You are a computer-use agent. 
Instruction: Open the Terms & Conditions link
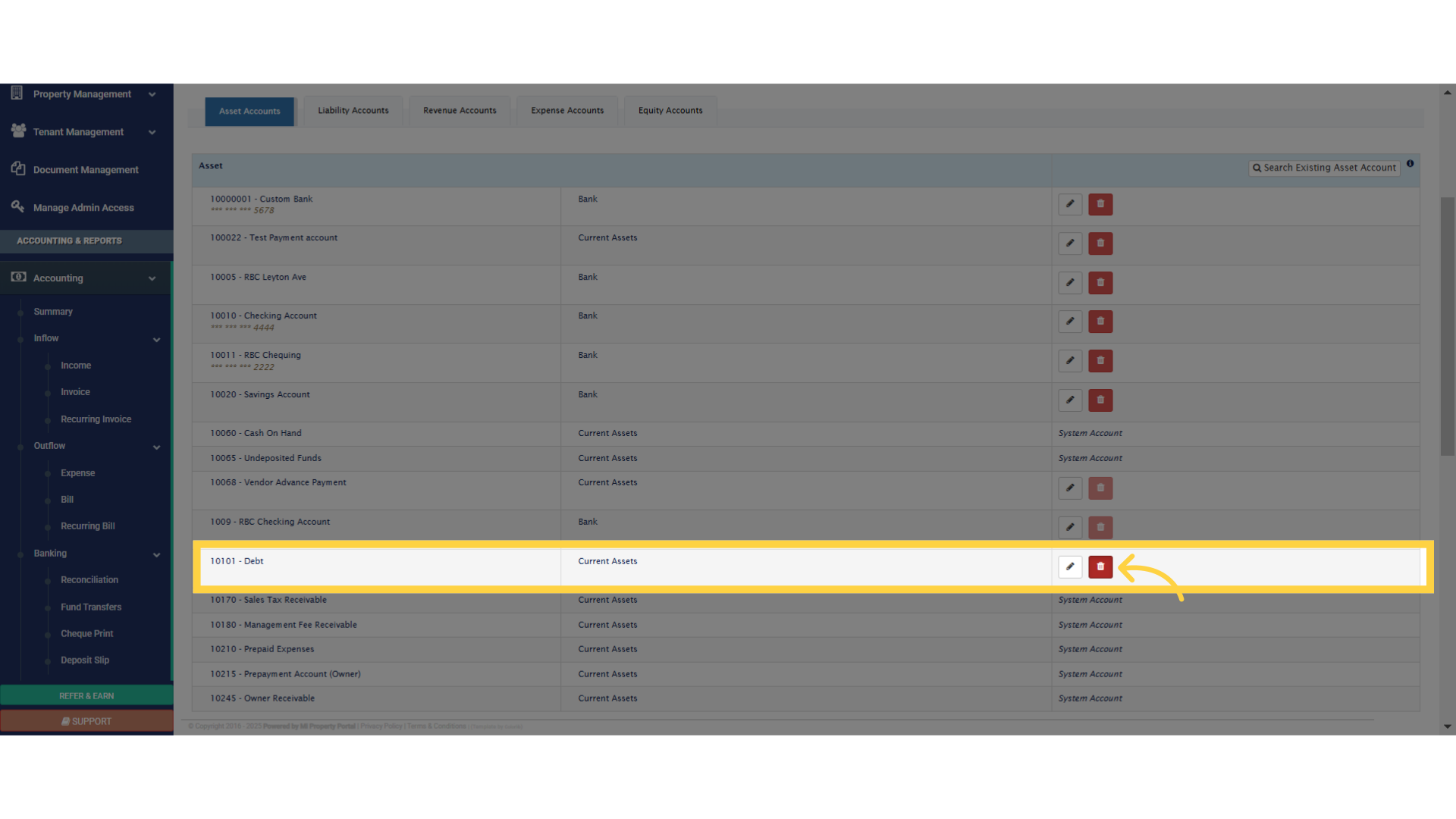[436, 726]
